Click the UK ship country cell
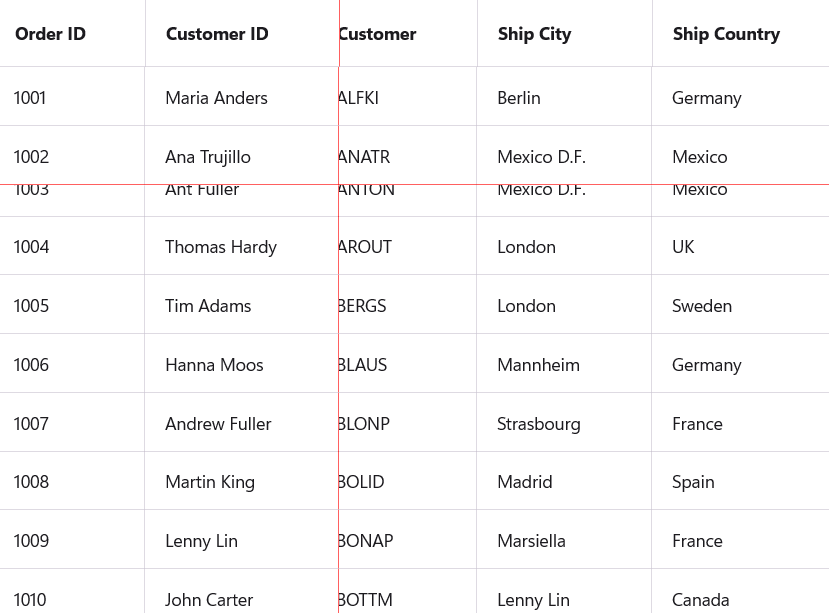 coord(683,247)
